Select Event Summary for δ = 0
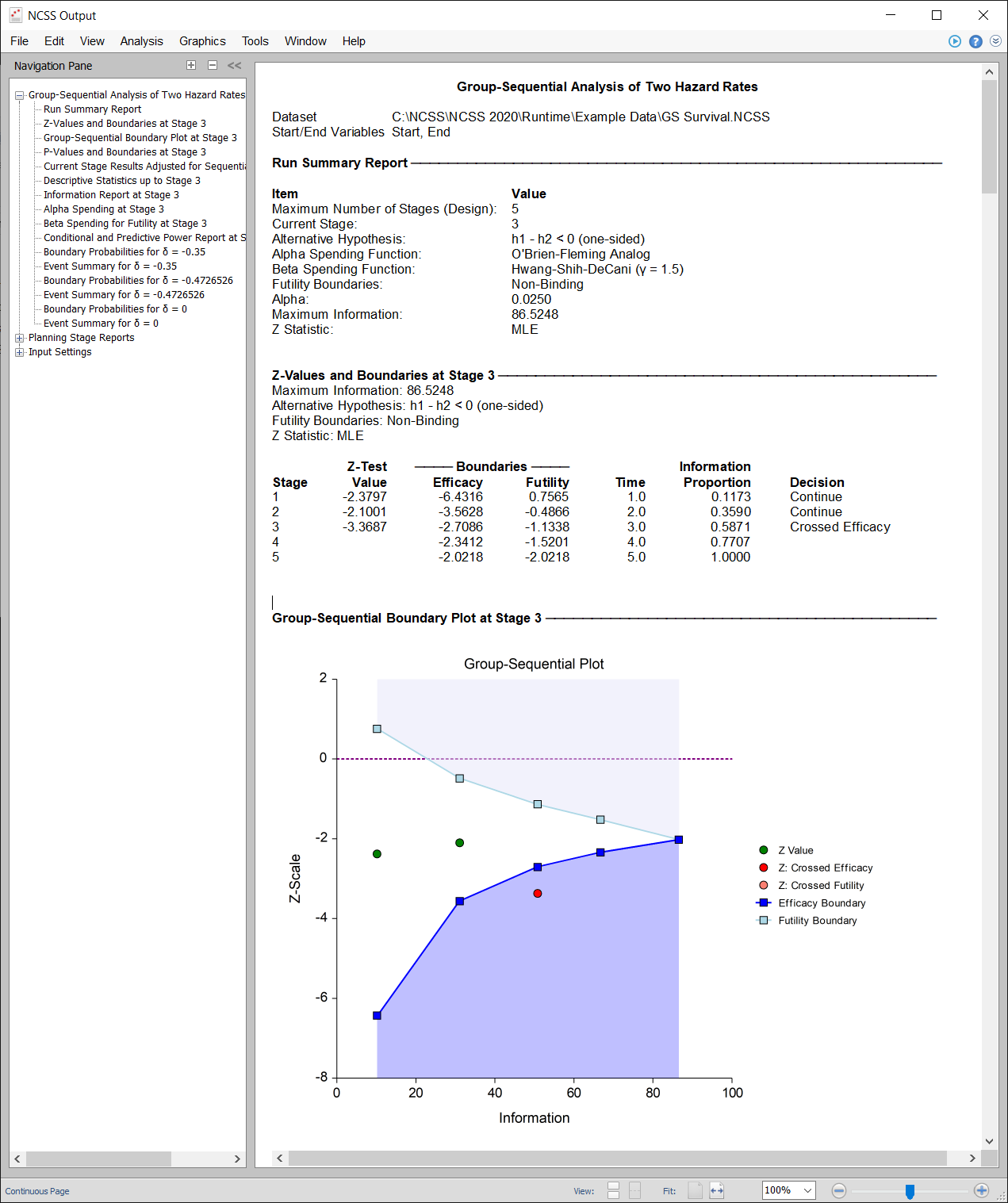 coord(101,324)
